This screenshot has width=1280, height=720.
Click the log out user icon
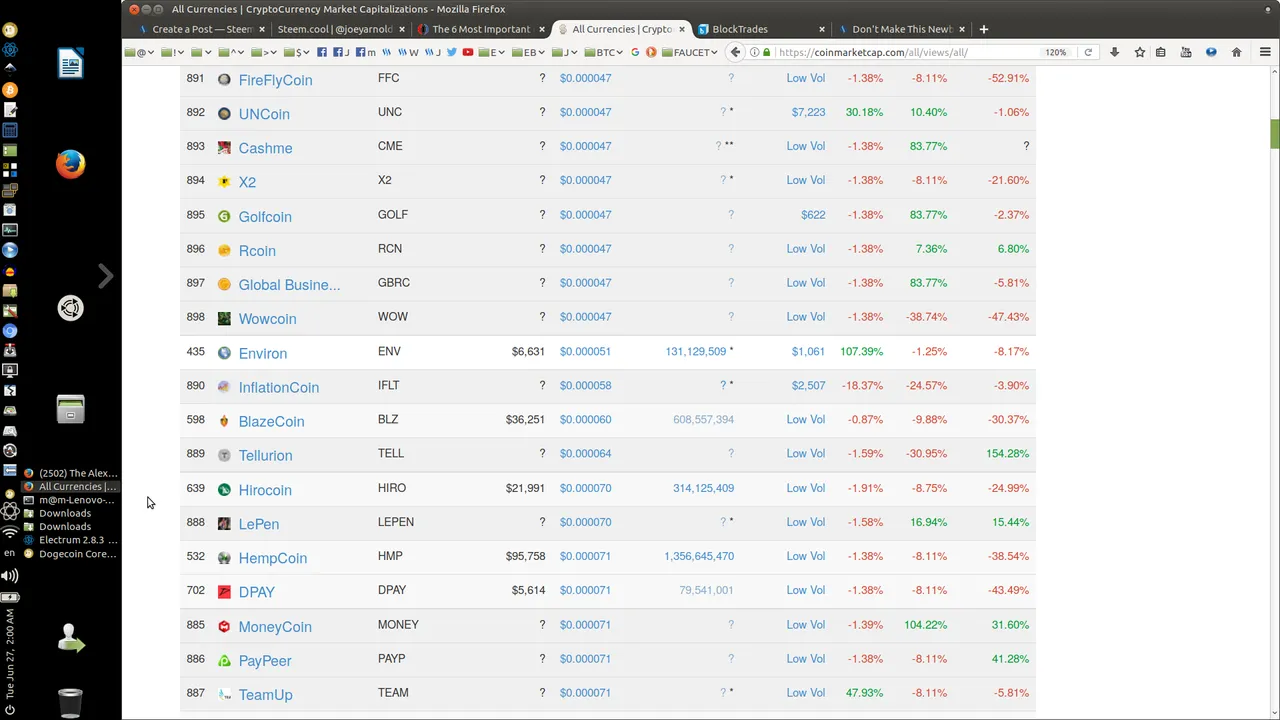70,638
